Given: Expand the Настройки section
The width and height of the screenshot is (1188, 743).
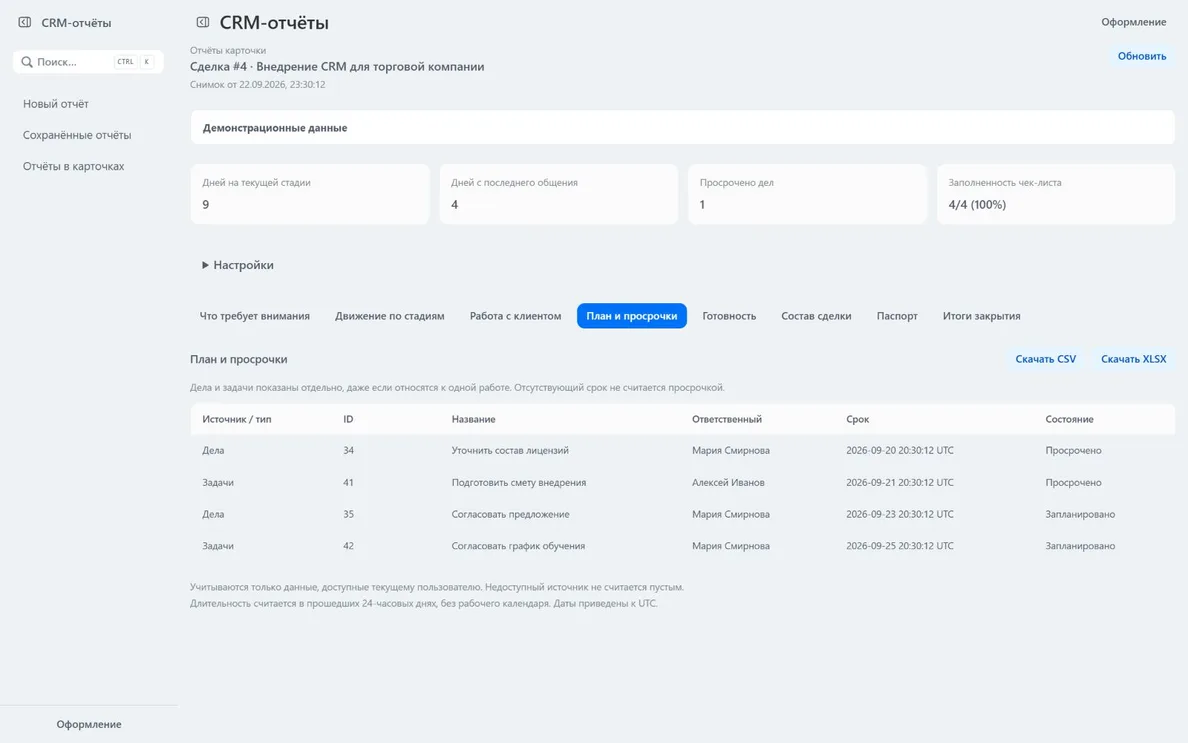Looking at the screenshot, I should (x=238, y=265).
